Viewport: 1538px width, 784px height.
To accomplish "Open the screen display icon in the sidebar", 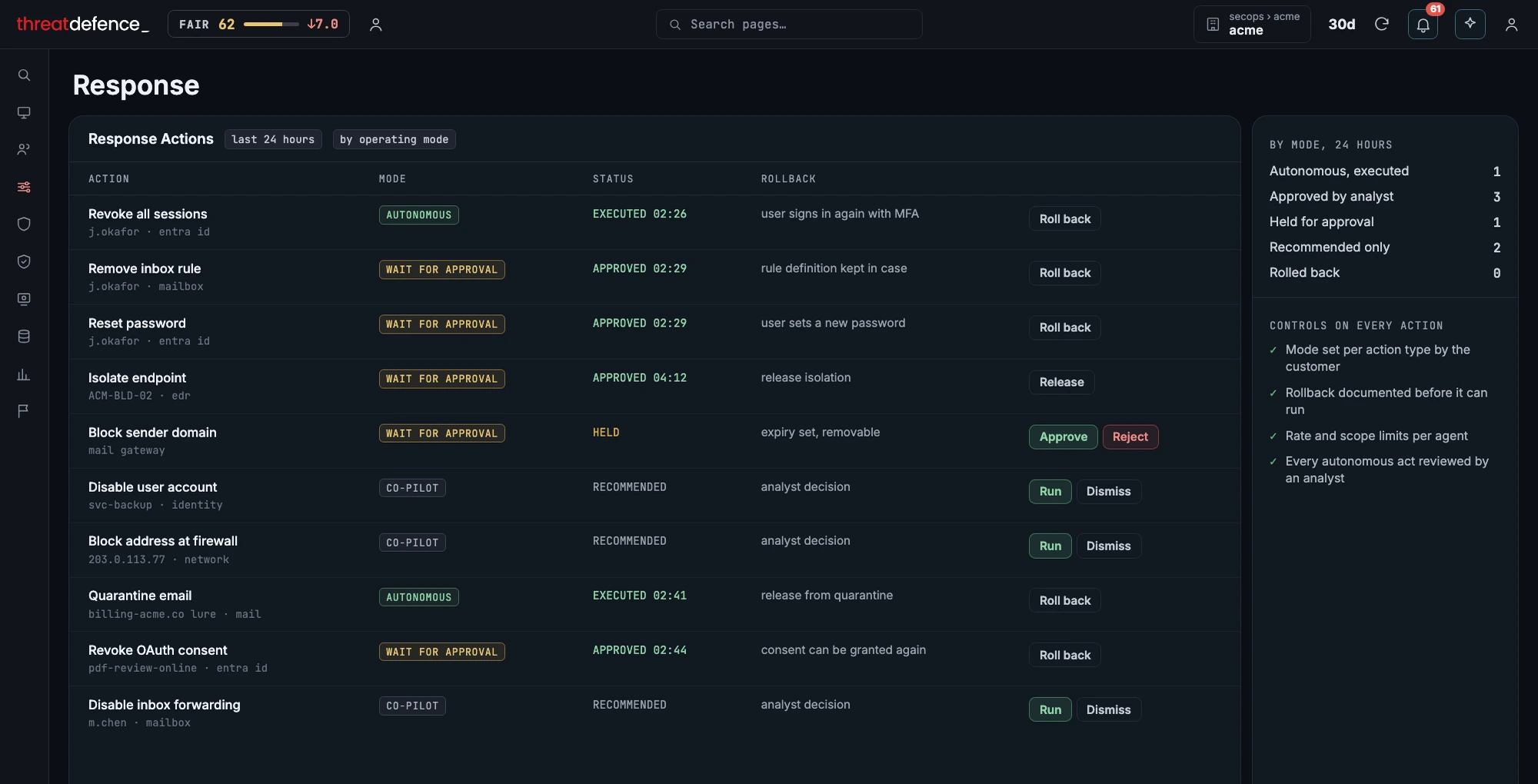I will click(x=24, y=299).
